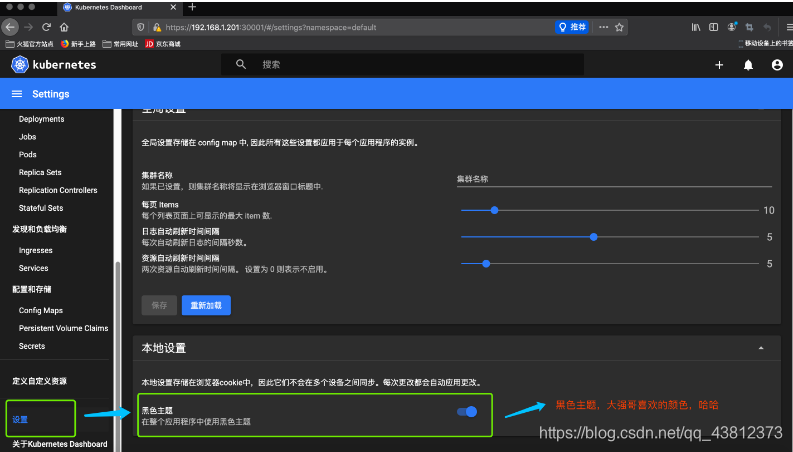Select 配置和存储 sidebar section

coord(32,289)
